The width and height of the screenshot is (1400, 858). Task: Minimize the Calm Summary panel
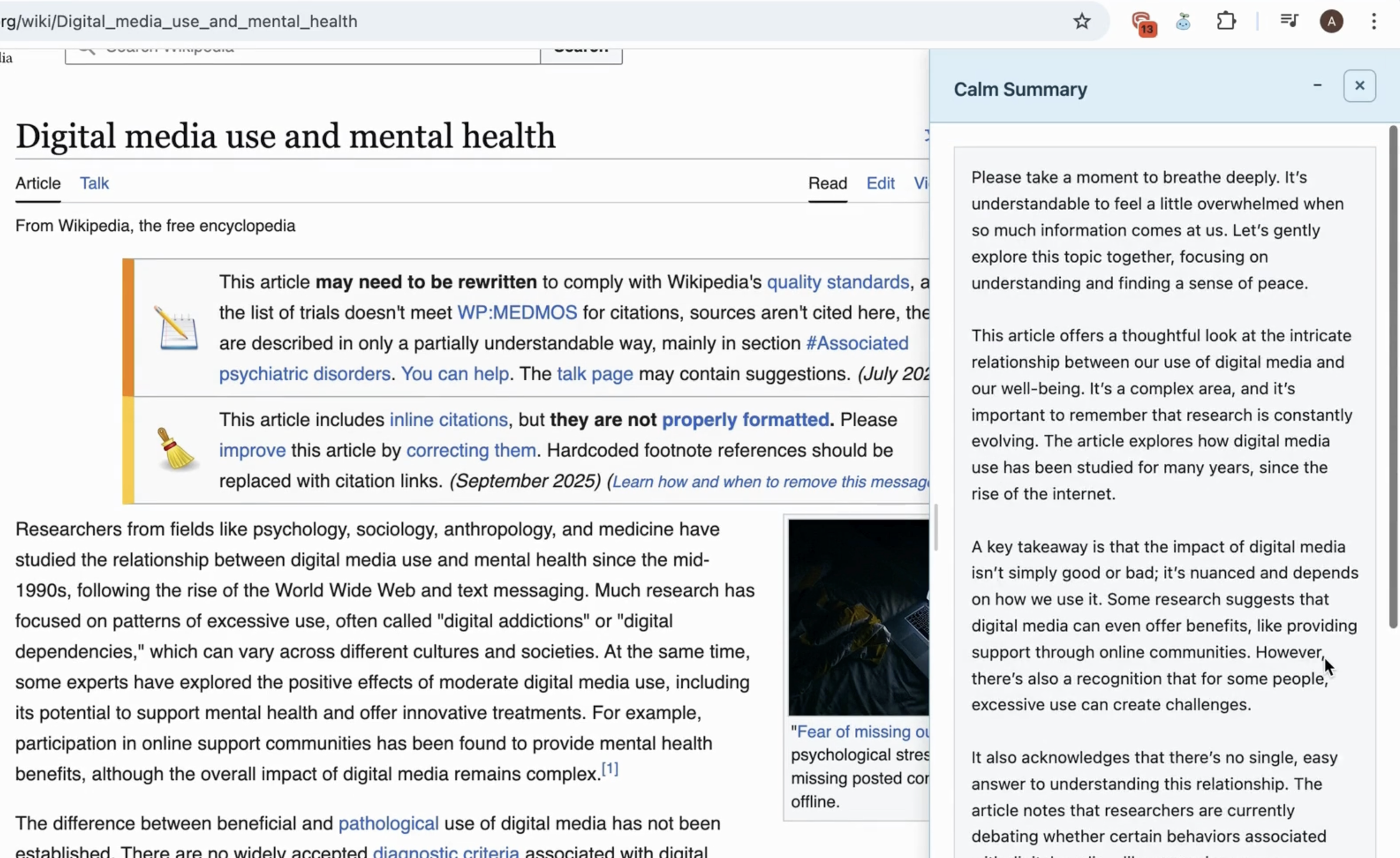pyautogui.click(x=1318, y=86)
